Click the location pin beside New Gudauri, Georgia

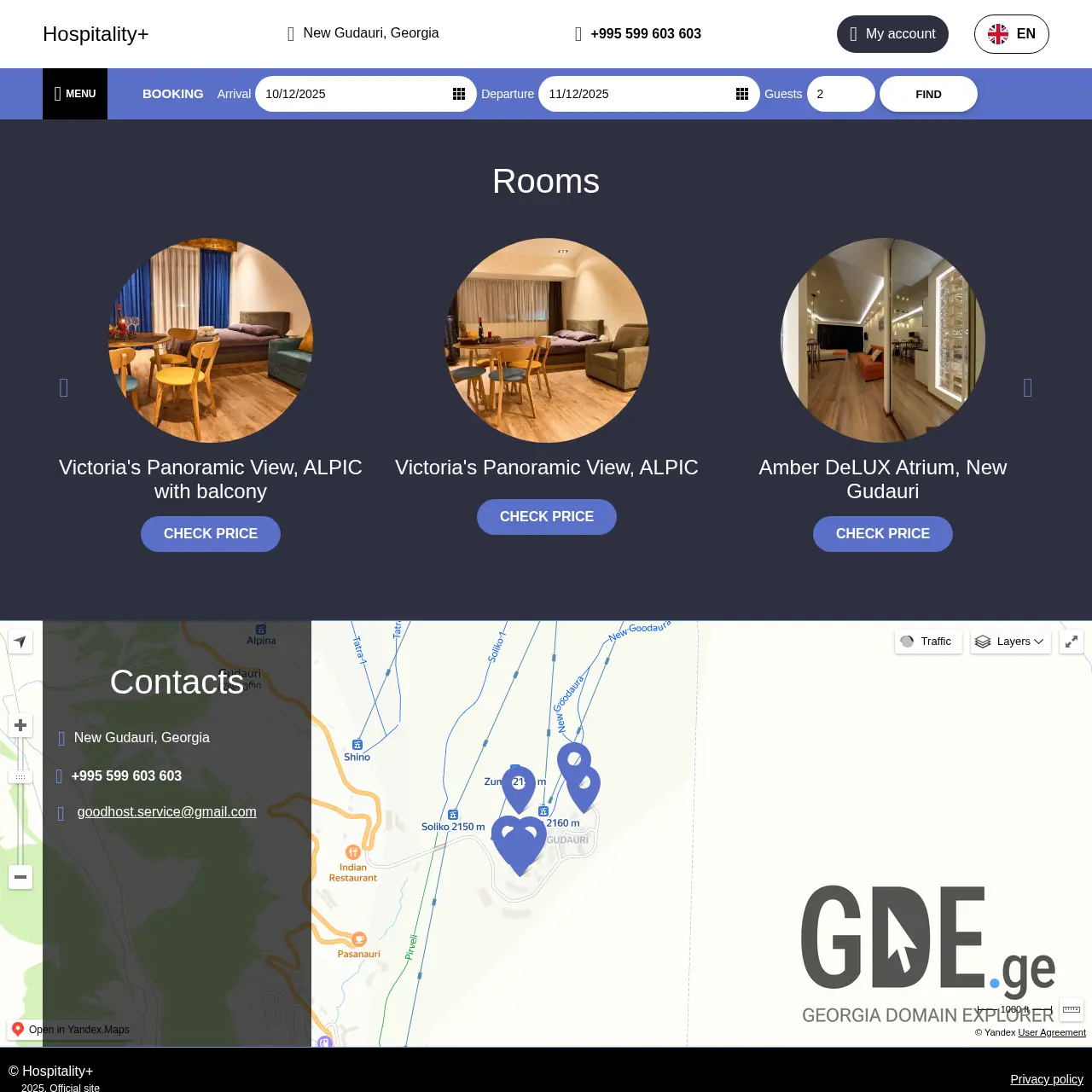[x=292, y=33]
